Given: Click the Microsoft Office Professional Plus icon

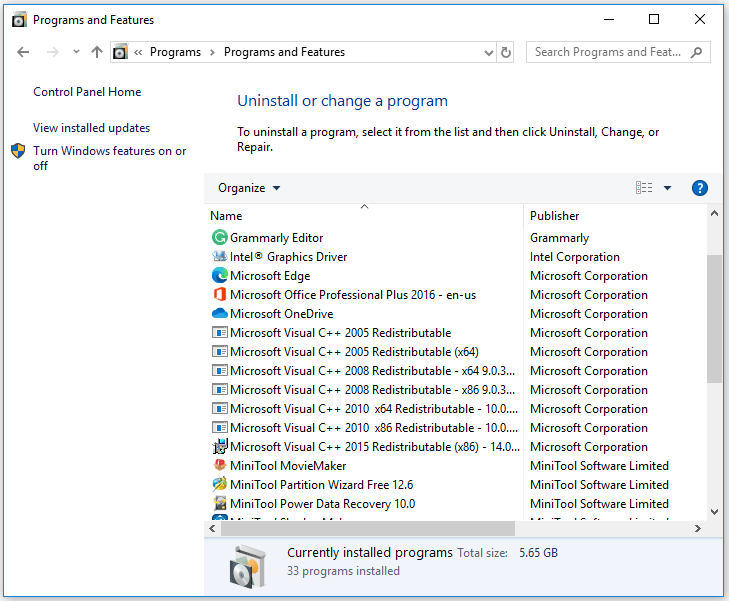Looking at the screenshot, I should [219, 294].
